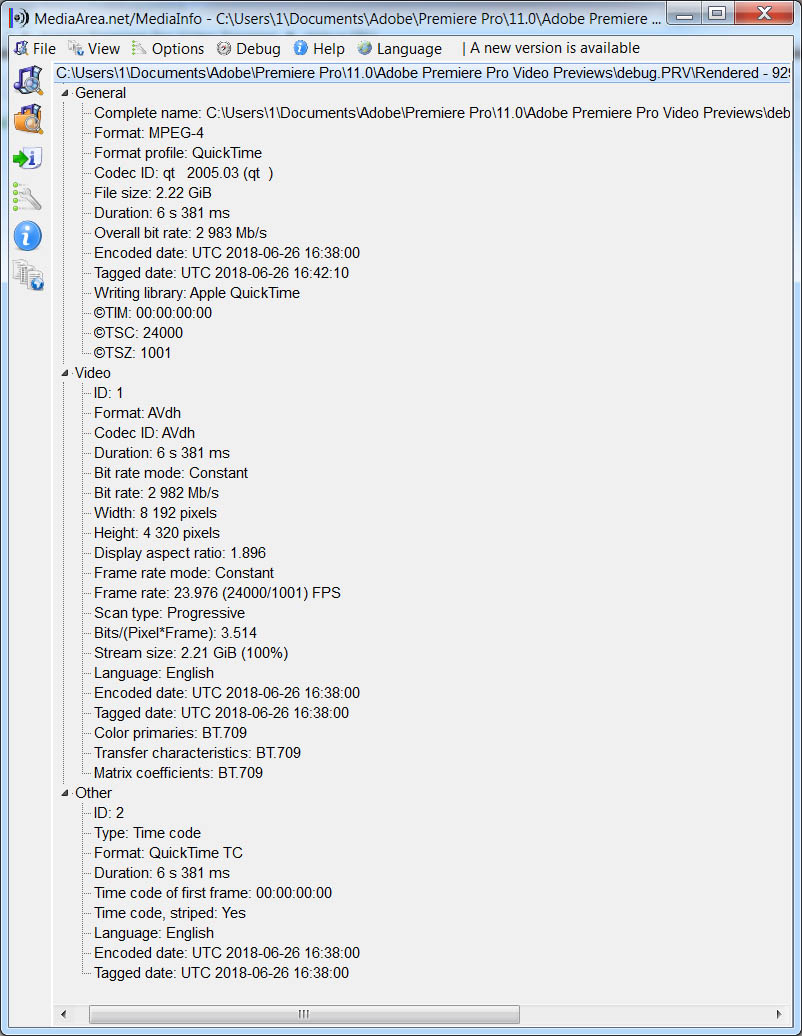Viewport: 802px width, 1036px height.
Task: Select 'Format: AVdh' row
Action: coord(137,413)
